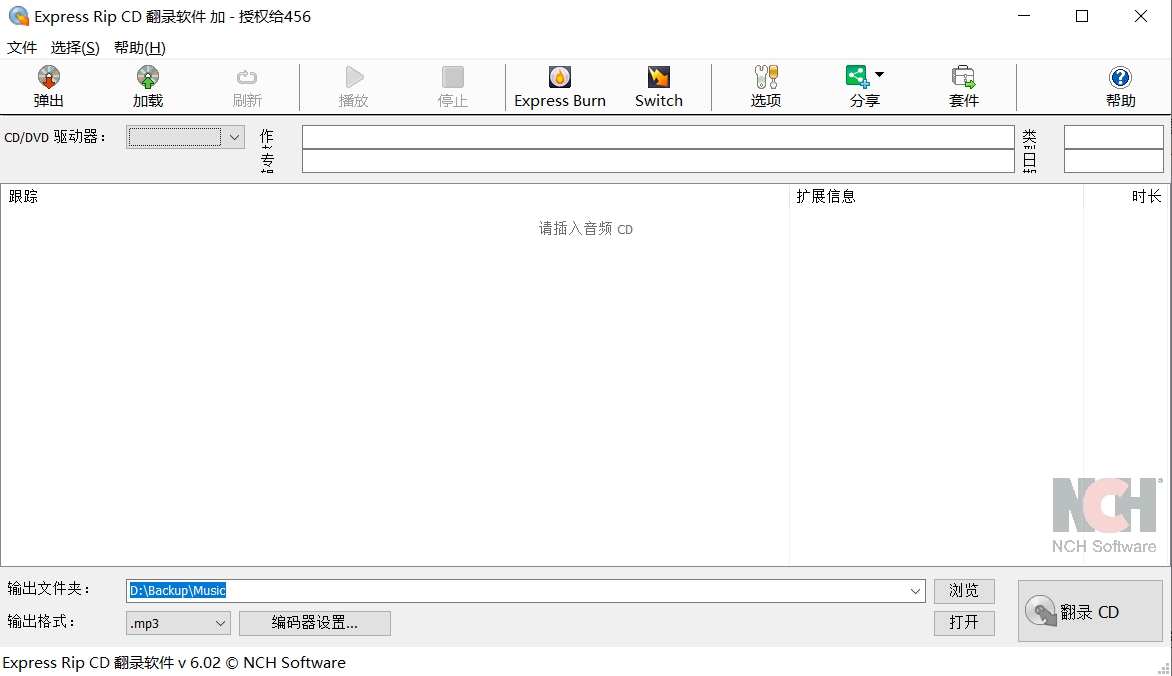Click the 翻录 CD button
Screen dimensions: 1172x676
pyautogui.click(x=1091, y=611)
